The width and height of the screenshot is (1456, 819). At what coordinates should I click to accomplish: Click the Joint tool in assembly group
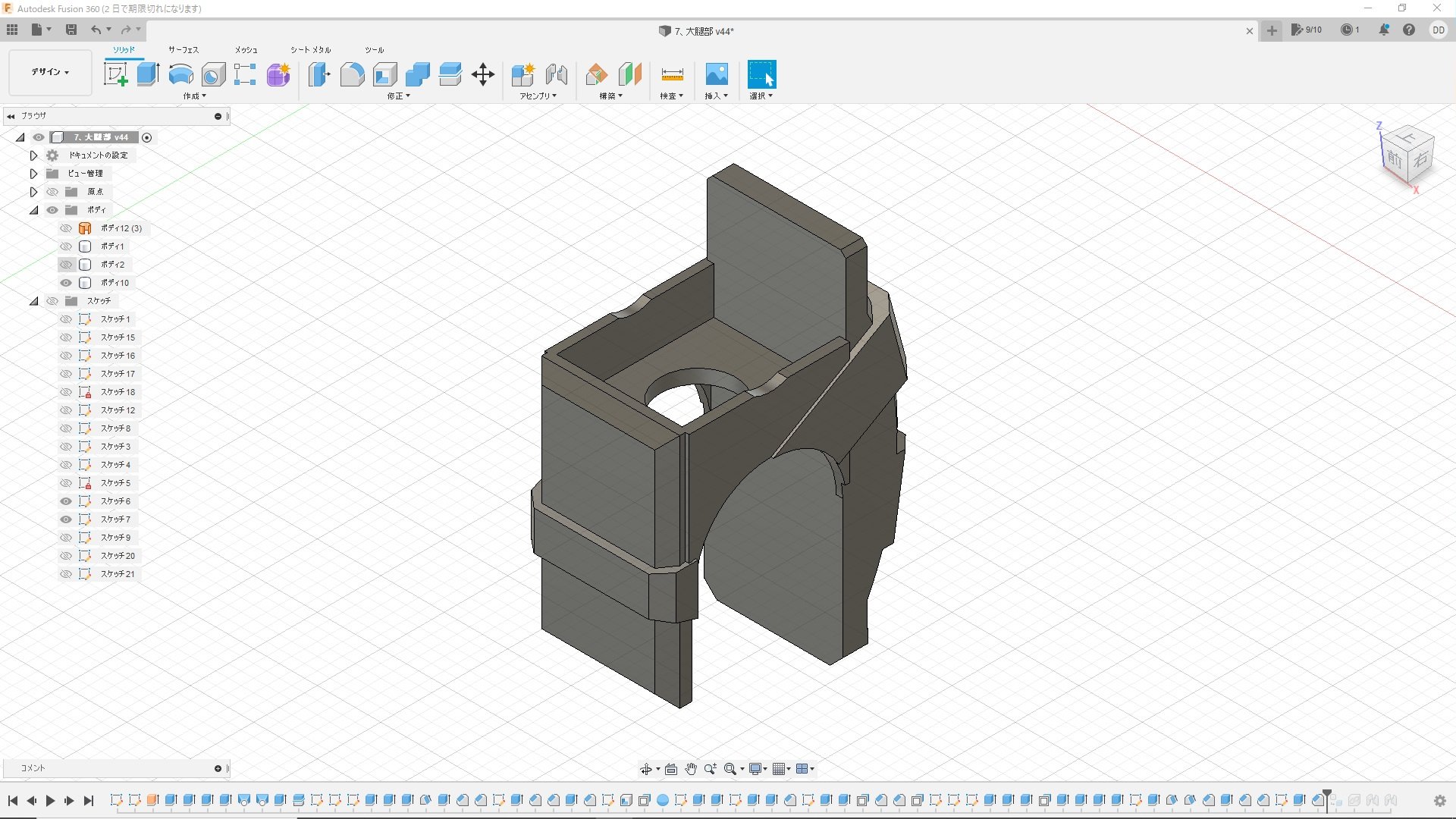coord(557,74)
